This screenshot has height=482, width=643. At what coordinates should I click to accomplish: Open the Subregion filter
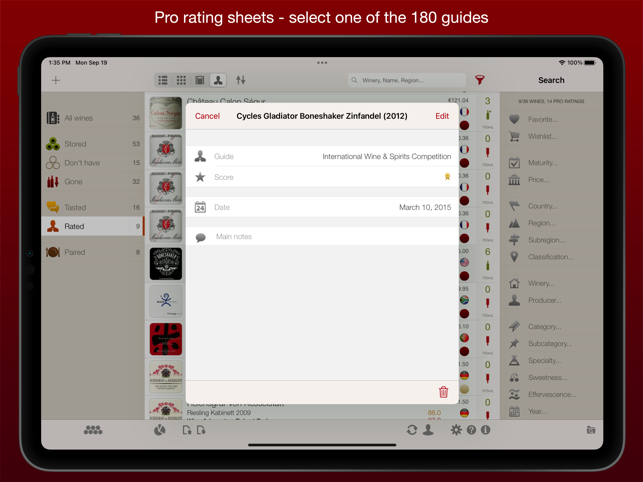(551, 240)
